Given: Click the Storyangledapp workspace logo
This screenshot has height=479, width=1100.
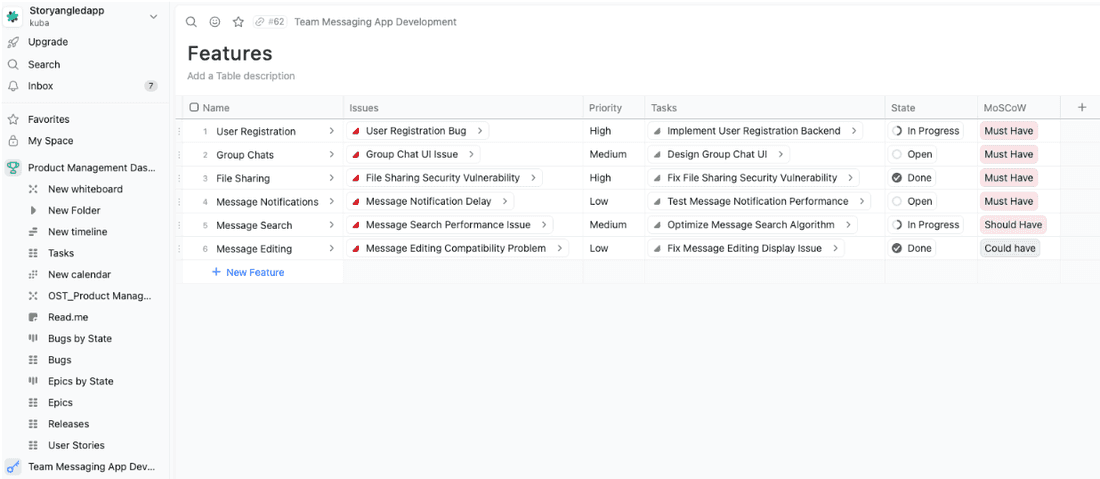Looking at the screenshot, I should (x=13, y=16).
